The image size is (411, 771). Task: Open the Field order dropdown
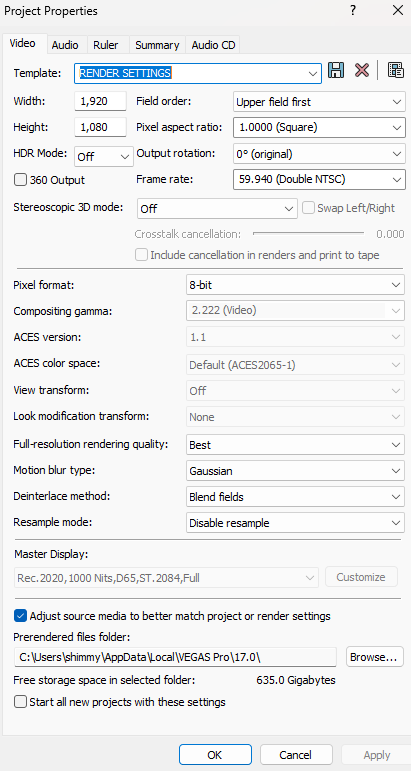[x=319, y=102]
